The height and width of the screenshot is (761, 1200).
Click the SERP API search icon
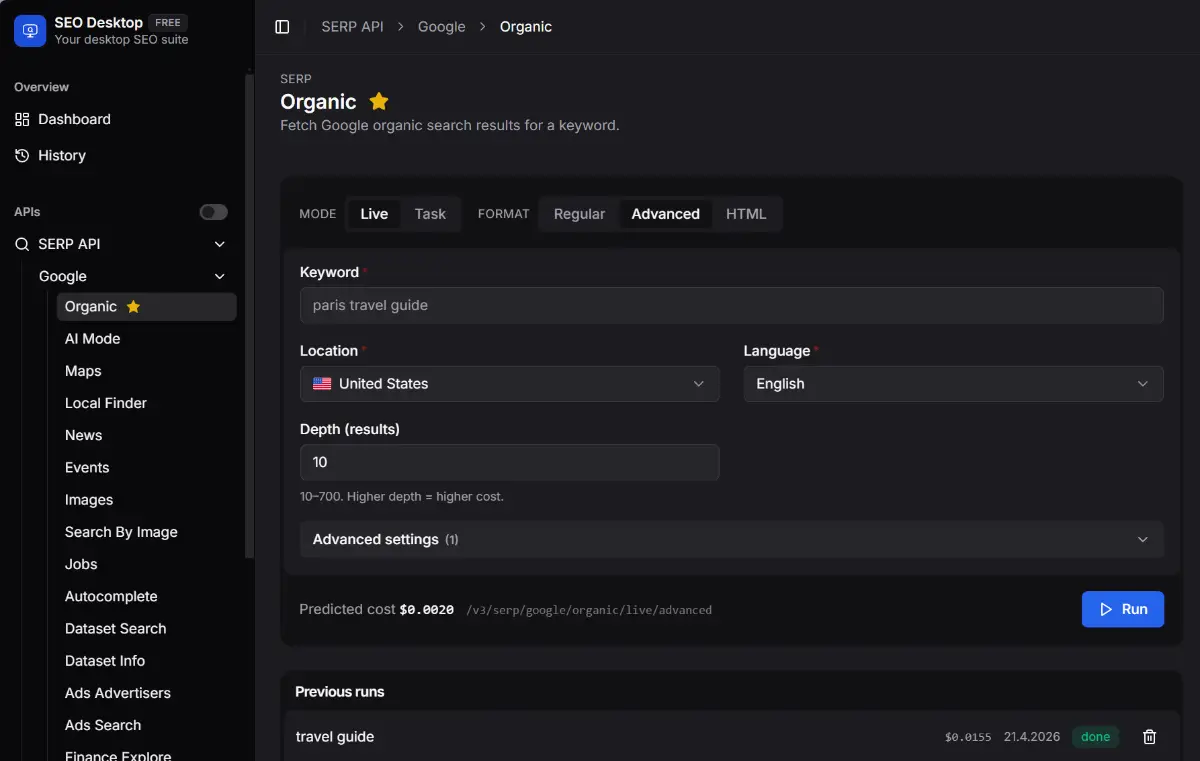point(22,244)
